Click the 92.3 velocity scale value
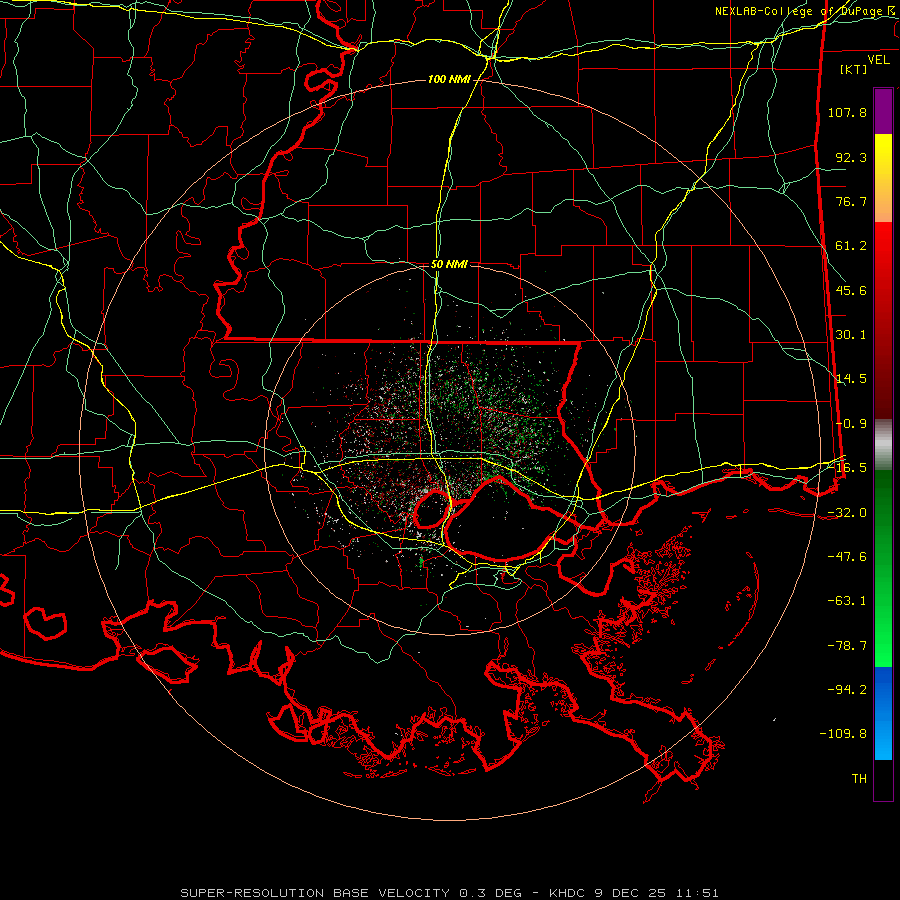Screen dimensions: 900x900 pos(851,157)
